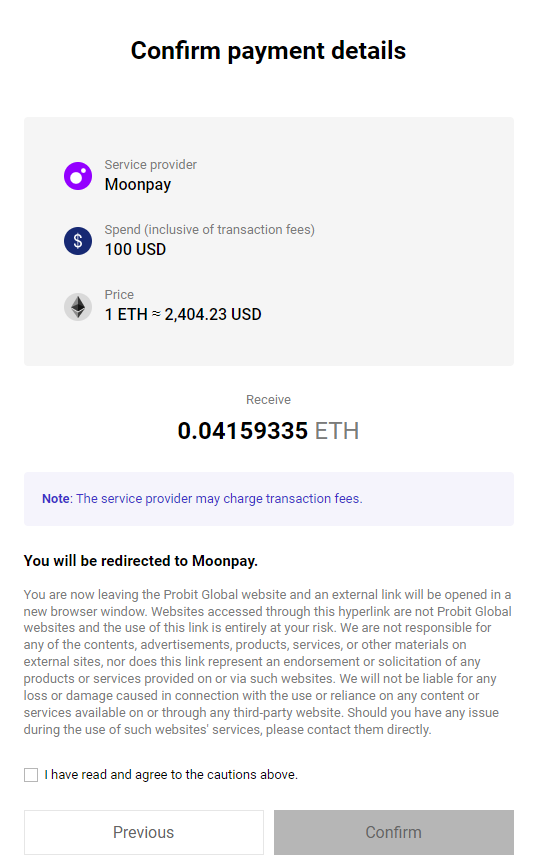Click the bold Note label

click(56, 499)
